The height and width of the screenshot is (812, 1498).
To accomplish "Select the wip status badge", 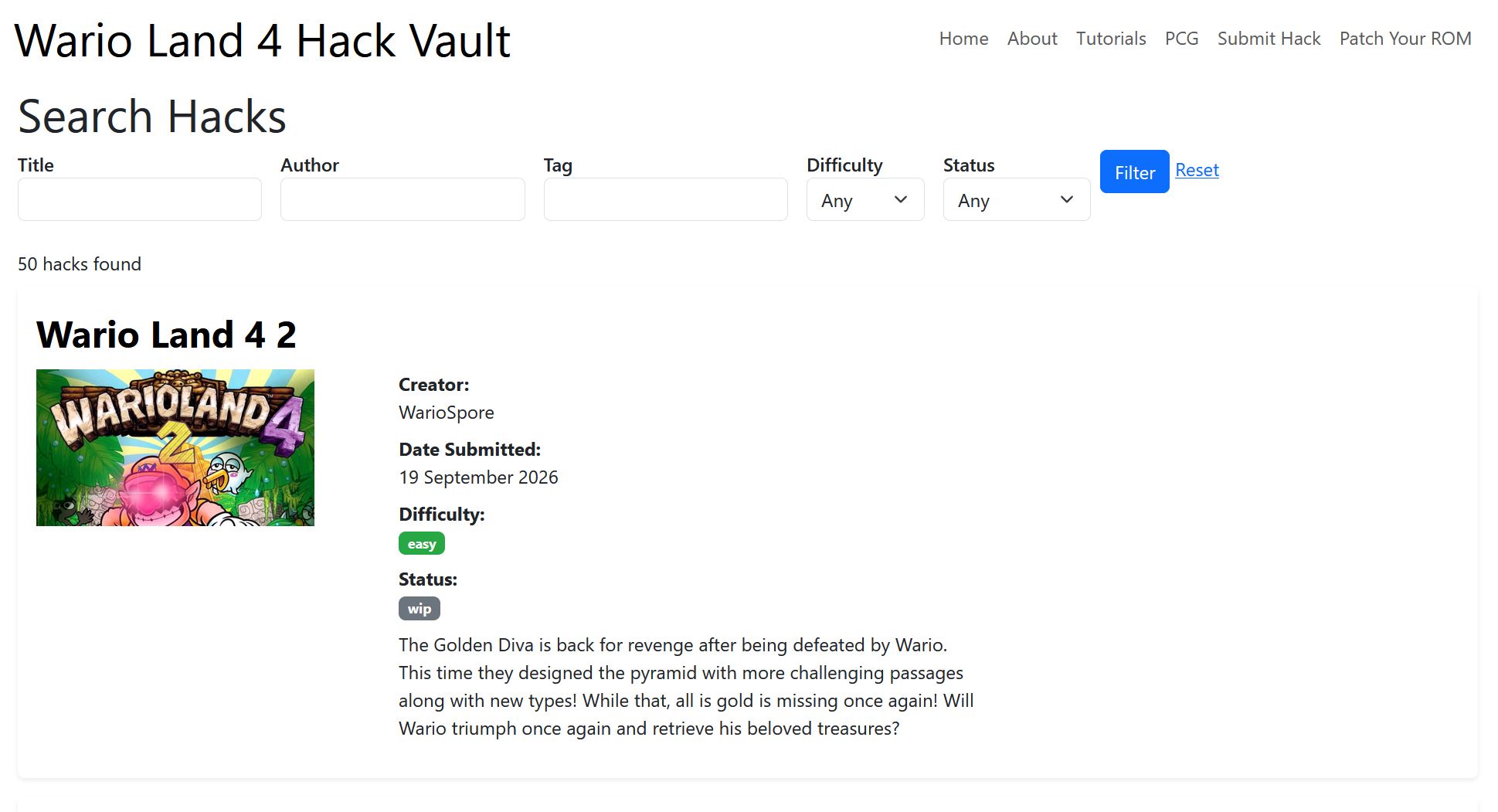I will coord(420,608).
